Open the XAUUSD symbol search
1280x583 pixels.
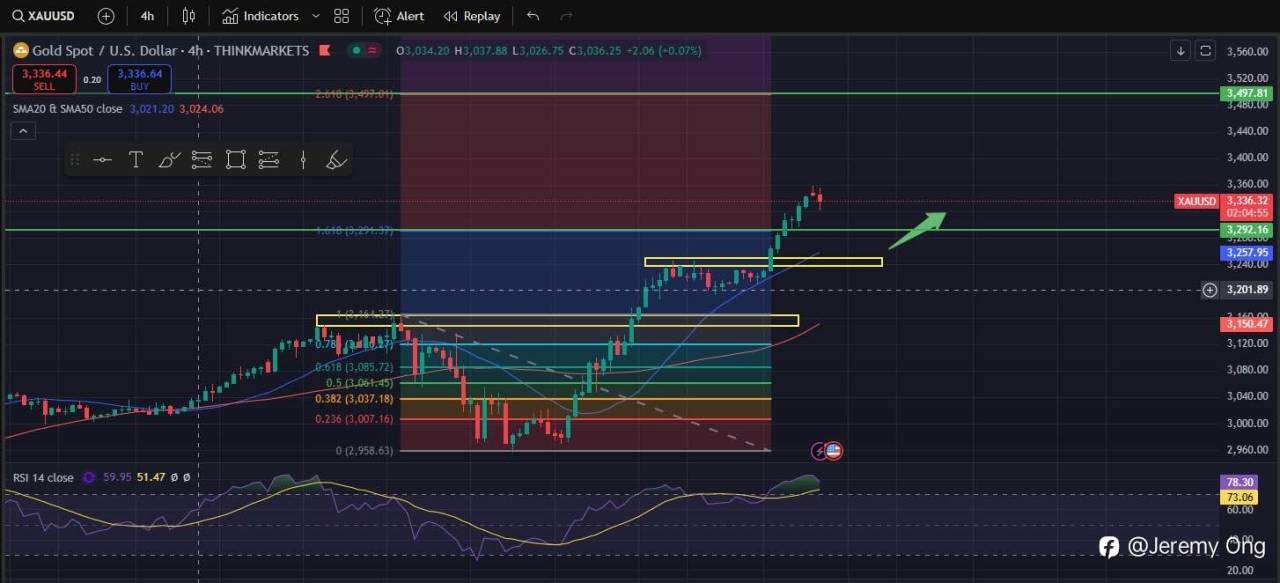(44, 16)
